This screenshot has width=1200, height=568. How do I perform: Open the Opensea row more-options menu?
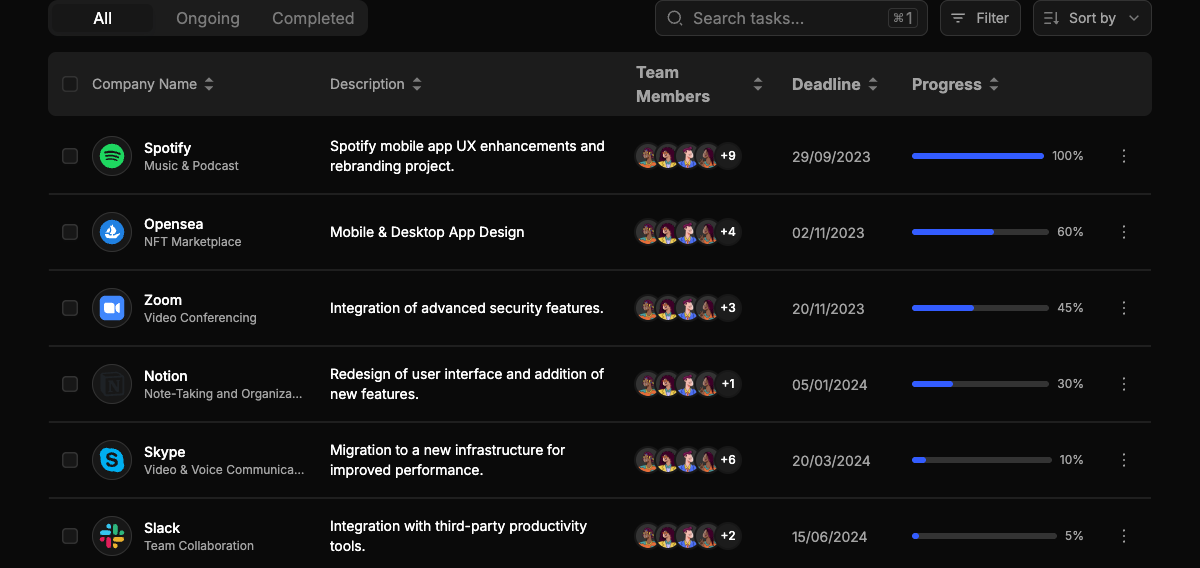coord(1124,232)
